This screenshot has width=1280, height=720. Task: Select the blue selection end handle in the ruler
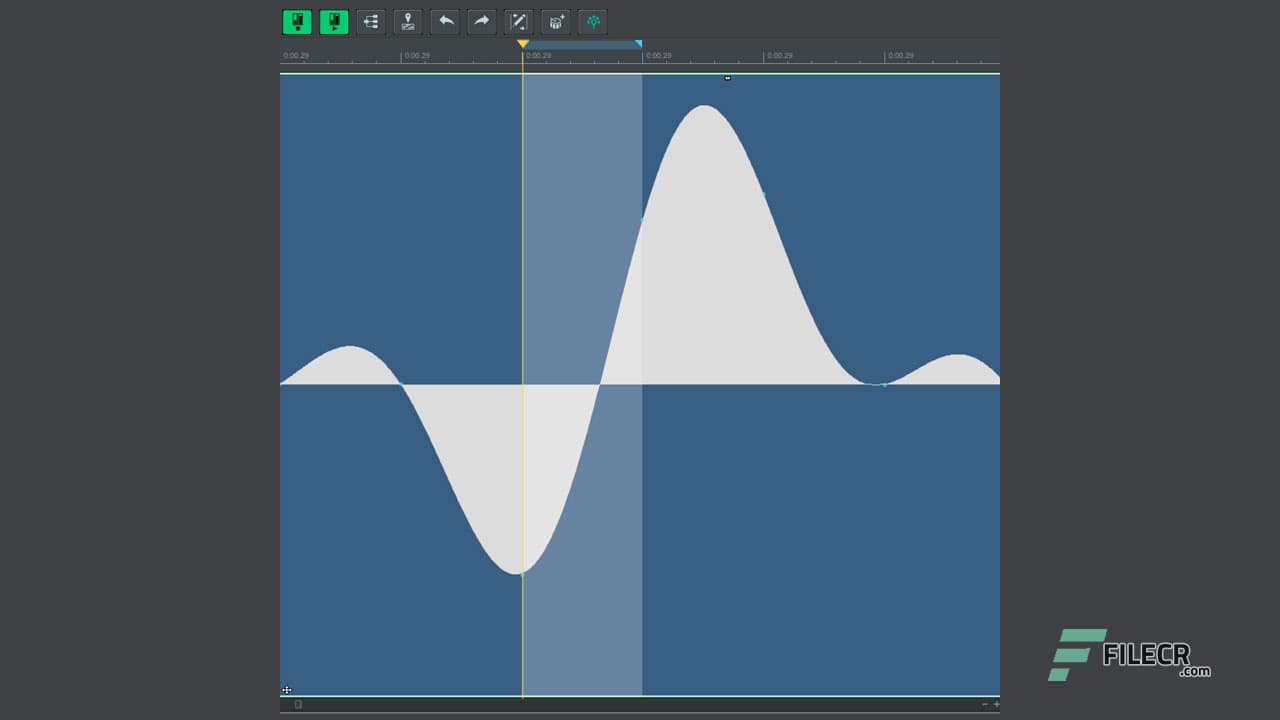[x=639, y=44]
